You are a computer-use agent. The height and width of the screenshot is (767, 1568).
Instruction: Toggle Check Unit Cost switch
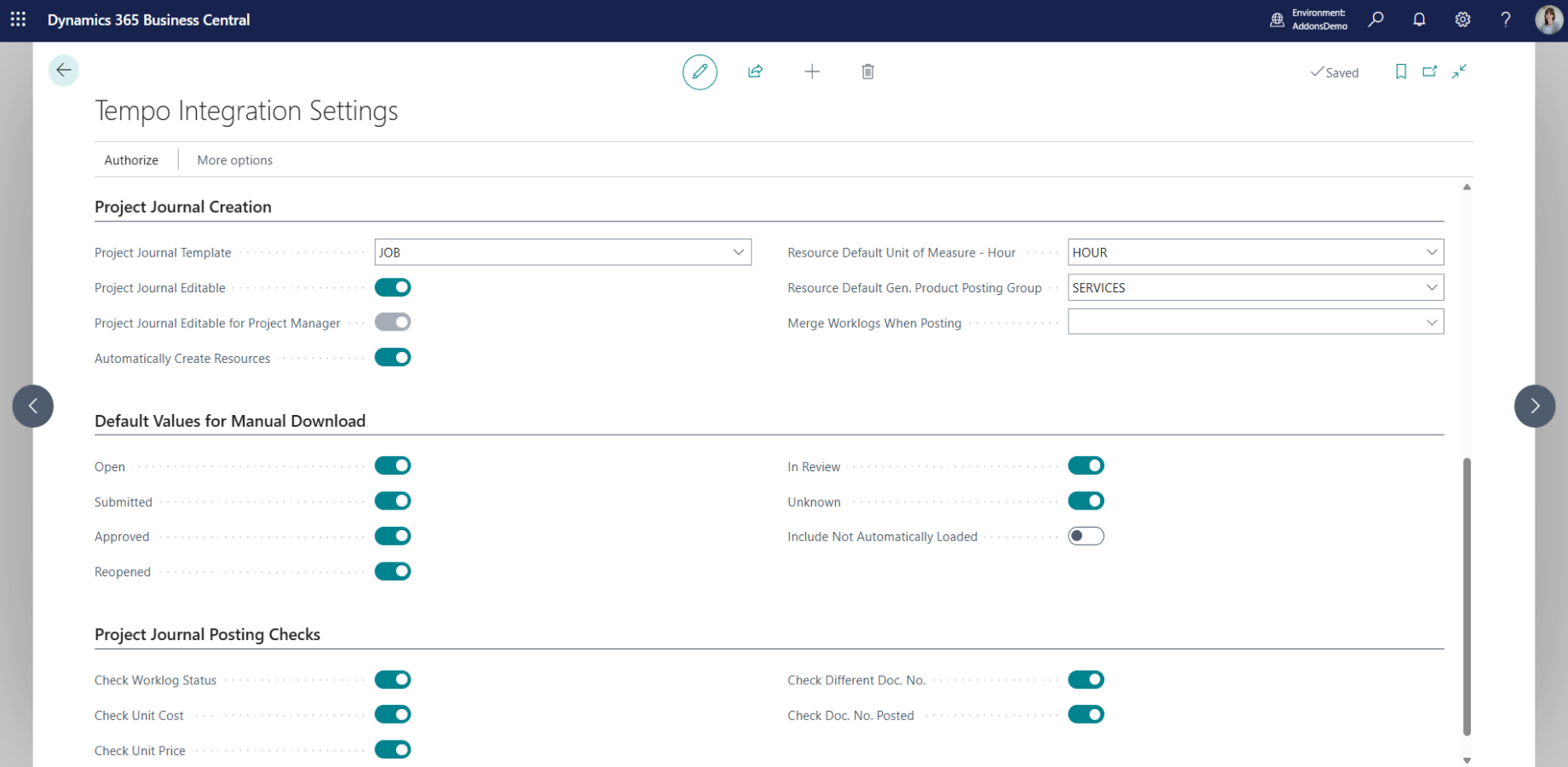[x=393, y=714]
